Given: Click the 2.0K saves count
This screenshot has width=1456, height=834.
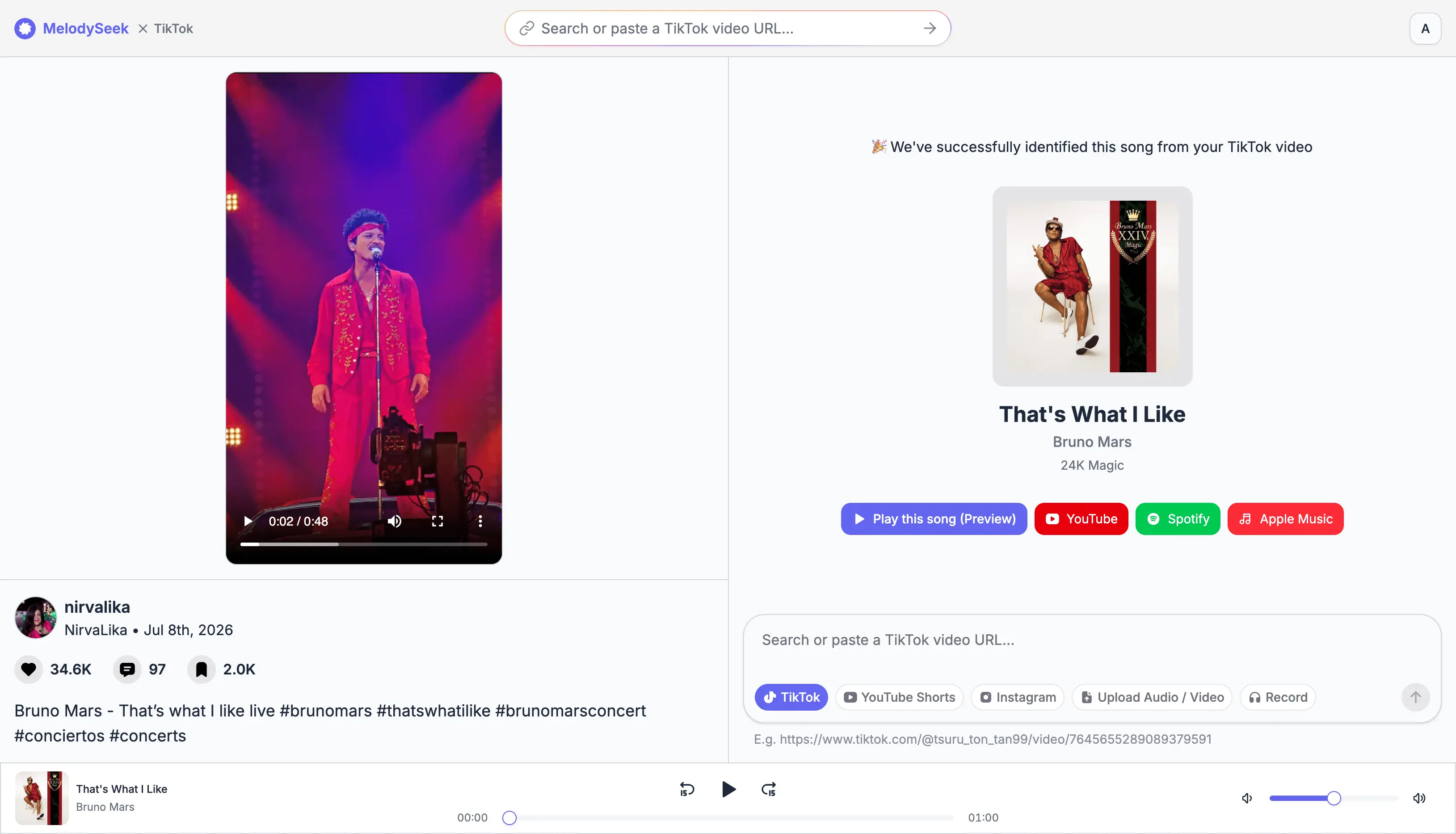Looking at the screenshot, I should (240, 669).
